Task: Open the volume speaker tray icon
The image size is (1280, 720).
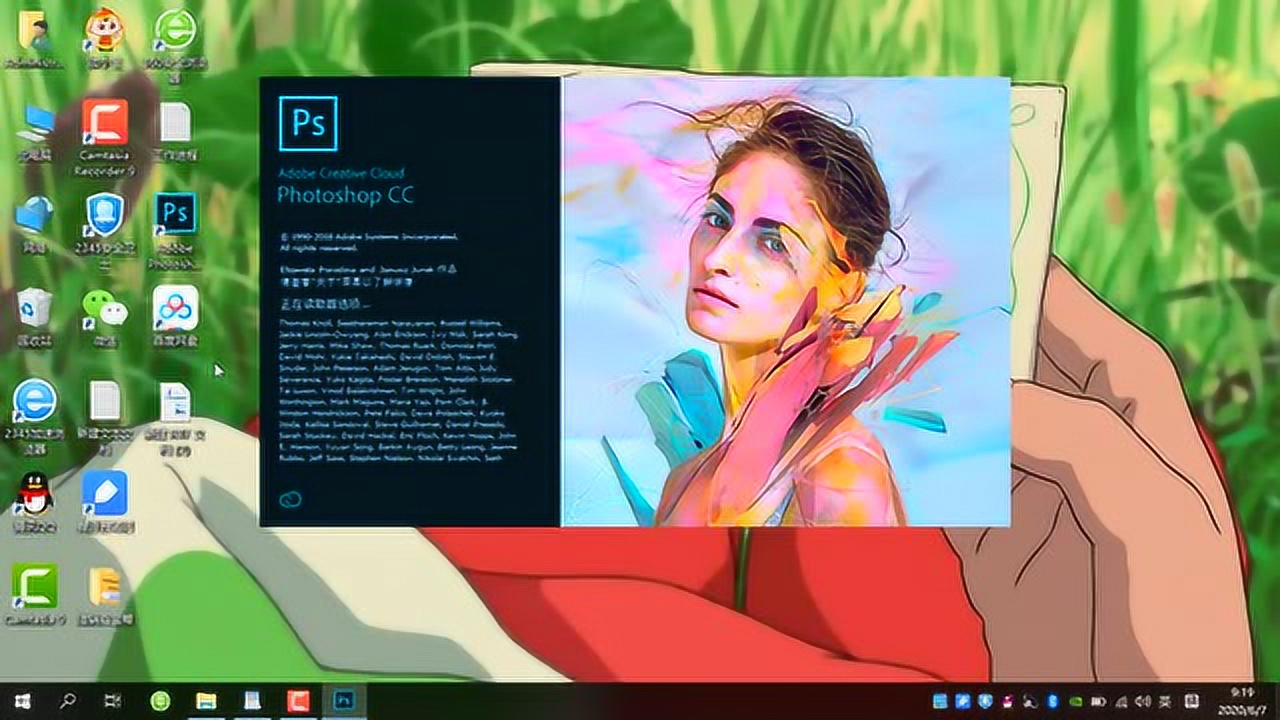Action: pyautogui.click(x=1143, y=701)
